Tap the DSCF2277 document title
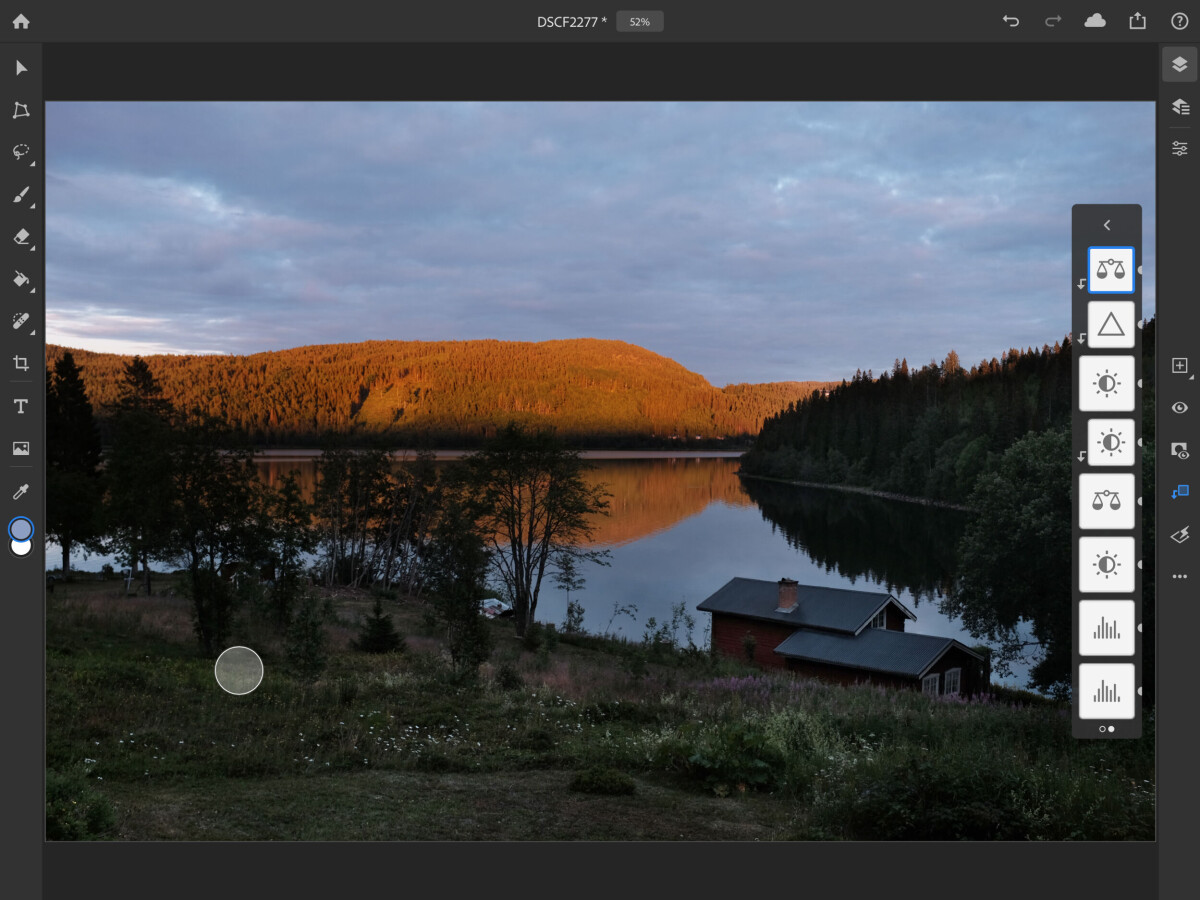Screen dimensions: 1200x900 coord(572,21)
